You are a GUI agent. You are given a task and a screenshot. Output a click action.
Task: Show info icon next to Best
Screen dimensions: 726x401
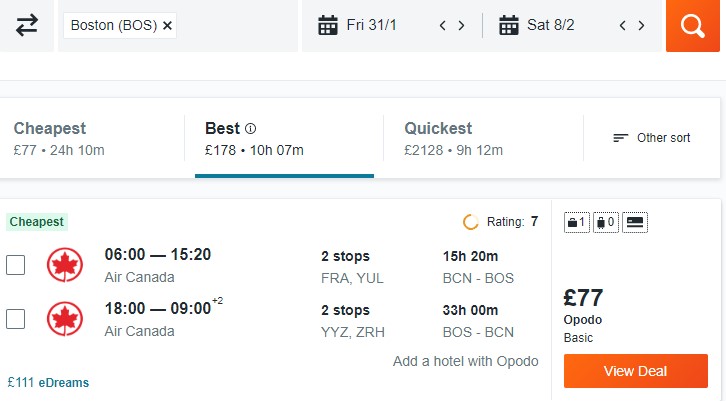point(250,129)
